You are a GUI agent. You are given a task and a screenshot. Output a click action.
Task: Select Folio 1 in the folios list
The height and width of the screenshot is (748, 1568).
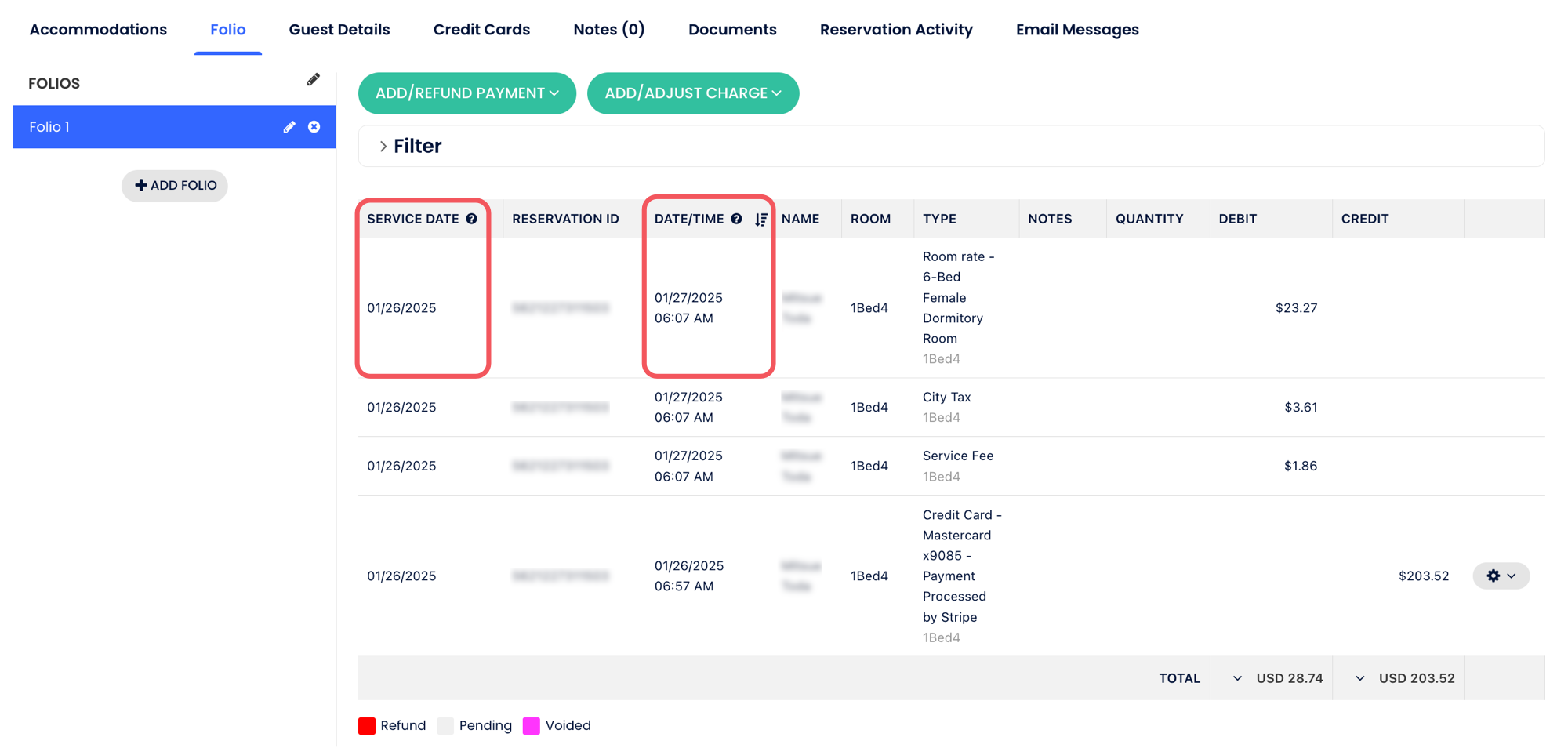(141, 127)
